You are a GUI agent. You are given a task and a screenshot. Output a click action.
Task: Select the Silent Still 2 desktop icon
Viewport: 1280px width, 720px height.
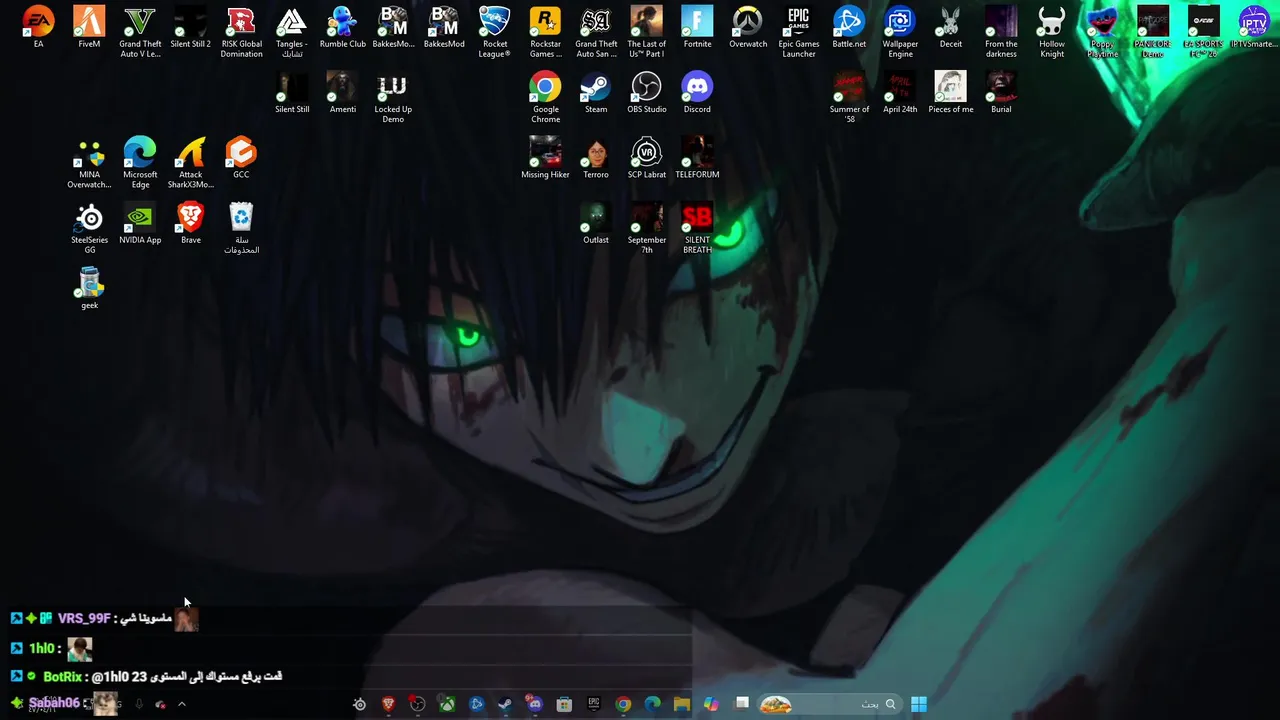[x=190, y=28]
